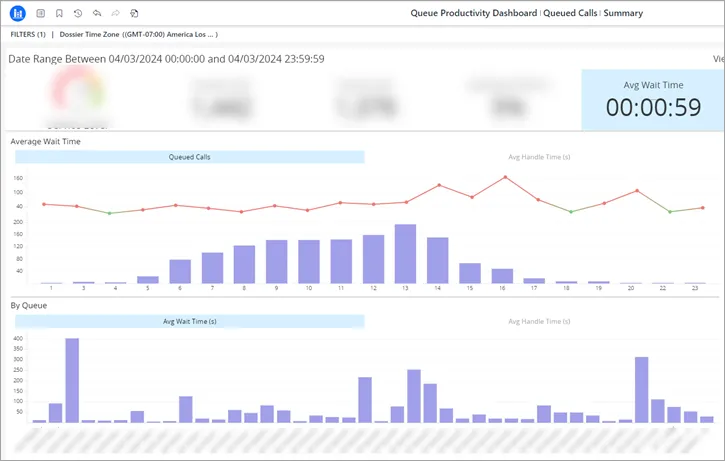Open the table of contents icon

41,13
